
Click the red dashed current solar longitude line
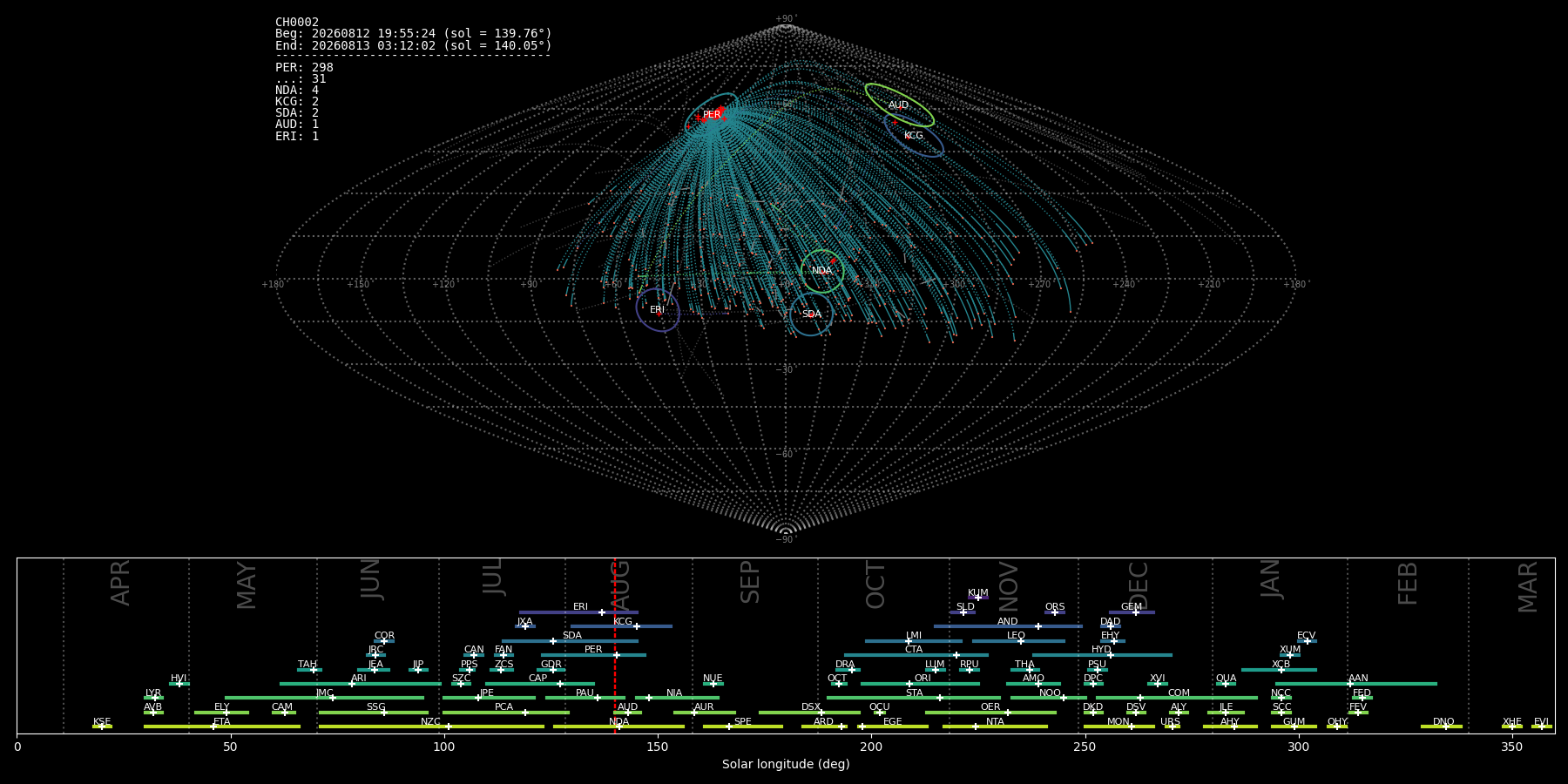[615, 645]
